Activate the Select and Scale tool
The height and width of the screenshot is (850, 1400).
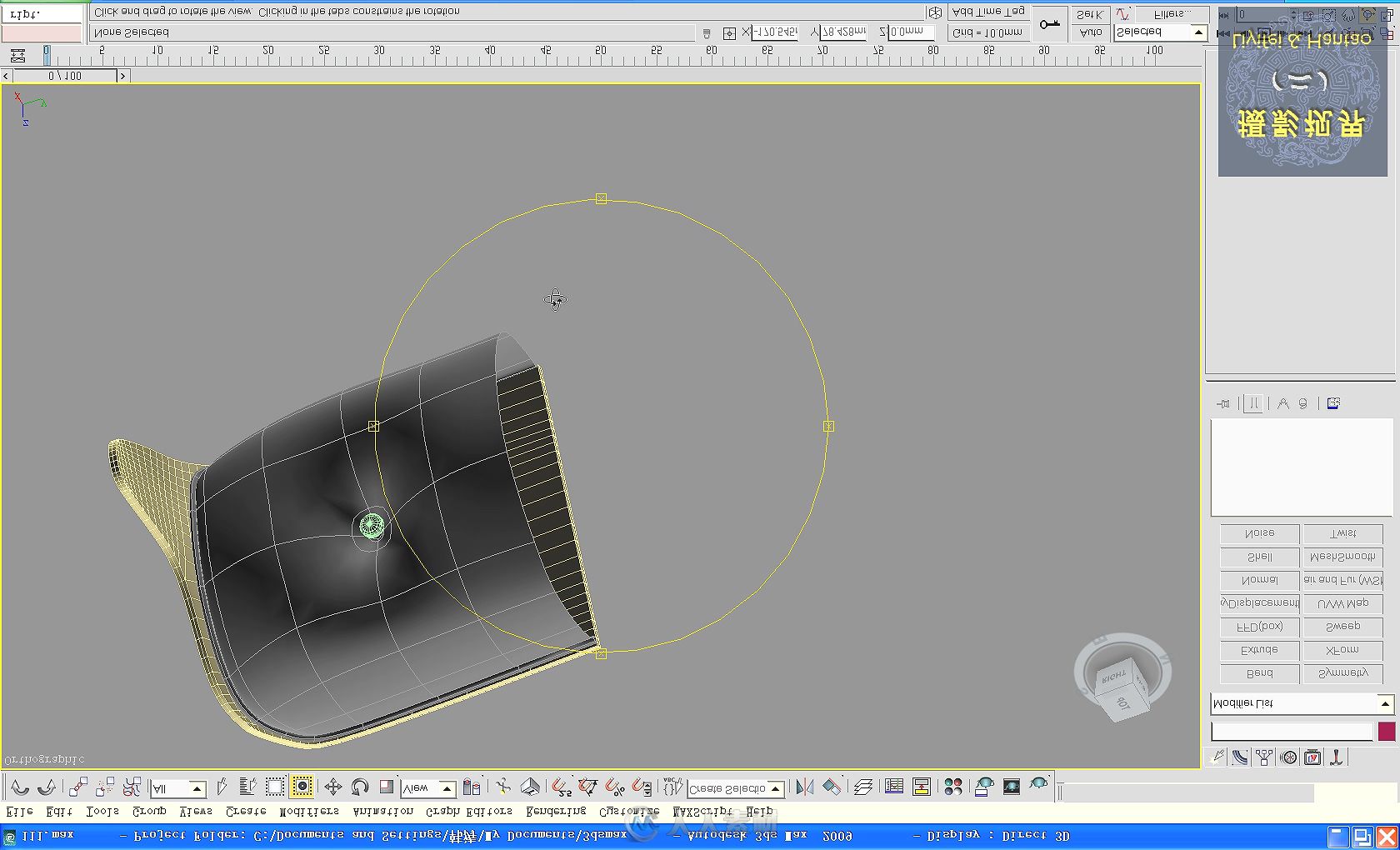[x=387, y=787]
